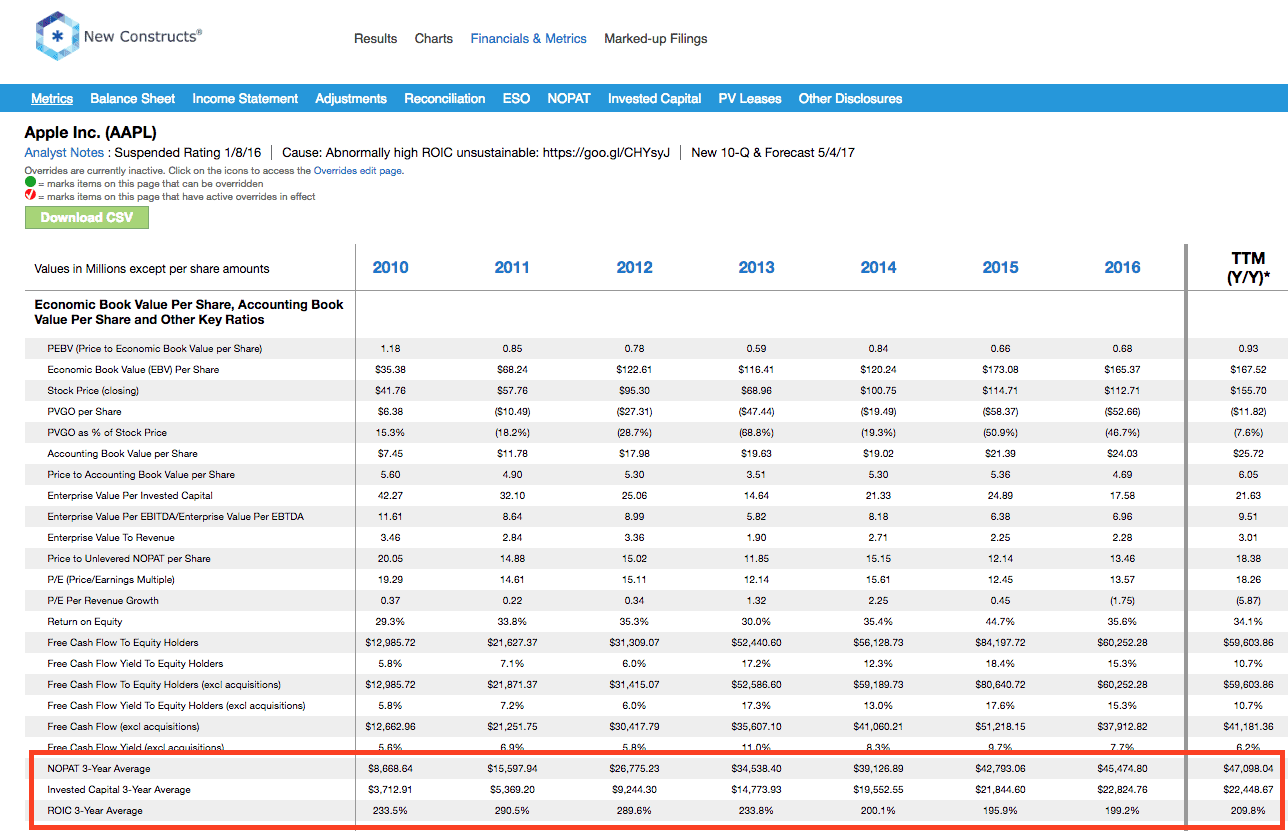Click 2014 Invested Capital average $19,552.55

878,790
